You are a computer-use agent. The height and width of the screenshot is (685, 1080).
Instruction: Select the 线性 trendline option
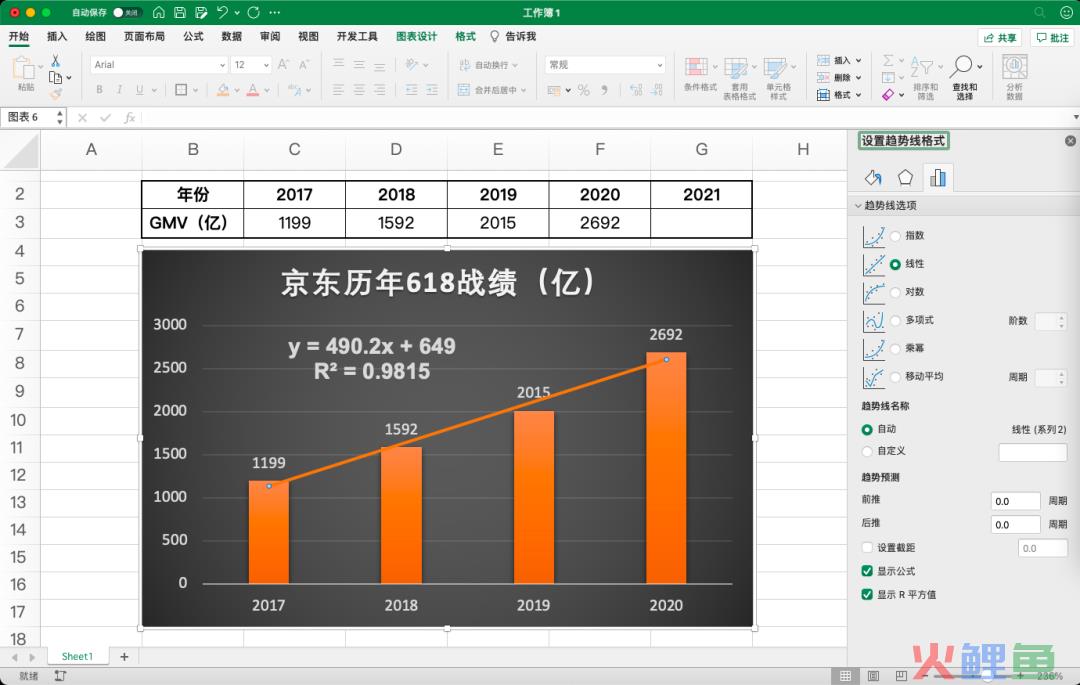(895, 264)
